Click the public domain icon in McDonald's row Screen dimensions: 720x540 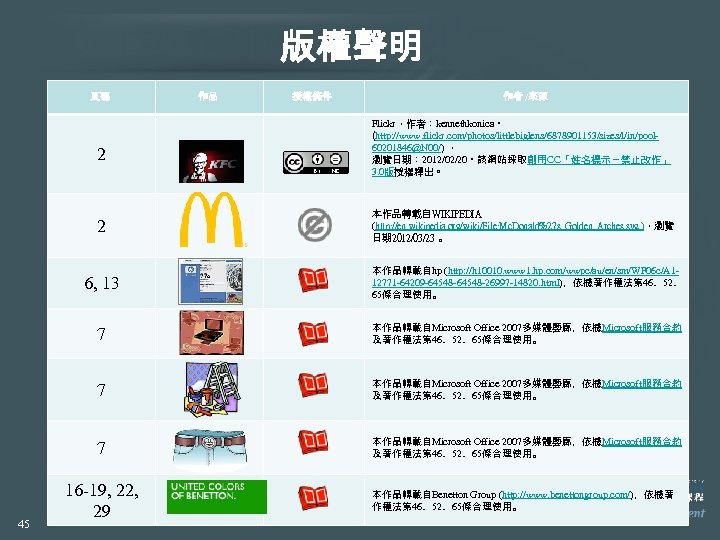coord(315,225)
